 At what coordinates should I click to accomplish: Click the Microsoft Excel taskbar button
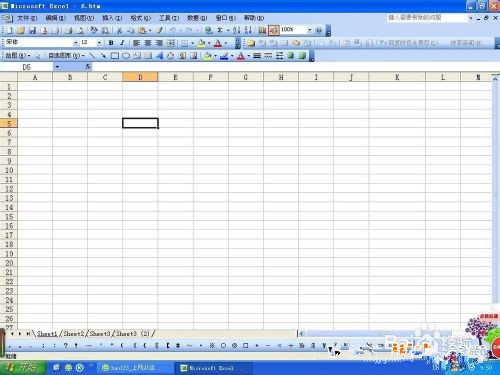212,368
